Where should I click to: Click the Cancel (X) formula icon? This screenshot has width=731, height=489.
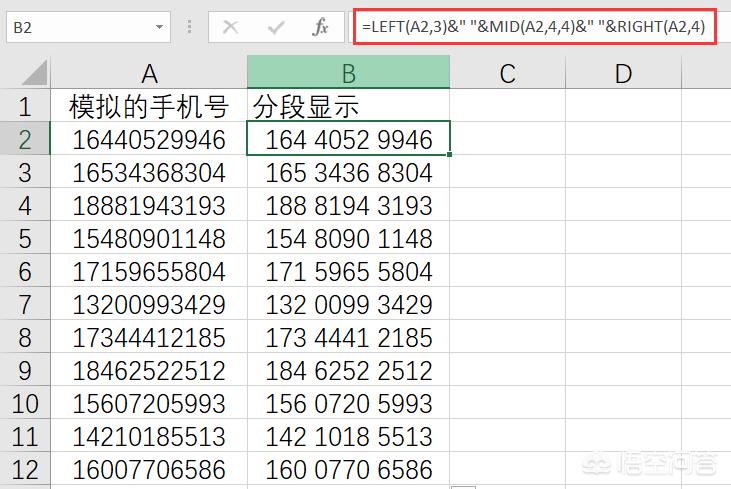pyautogui.click(x=230, y=27)
